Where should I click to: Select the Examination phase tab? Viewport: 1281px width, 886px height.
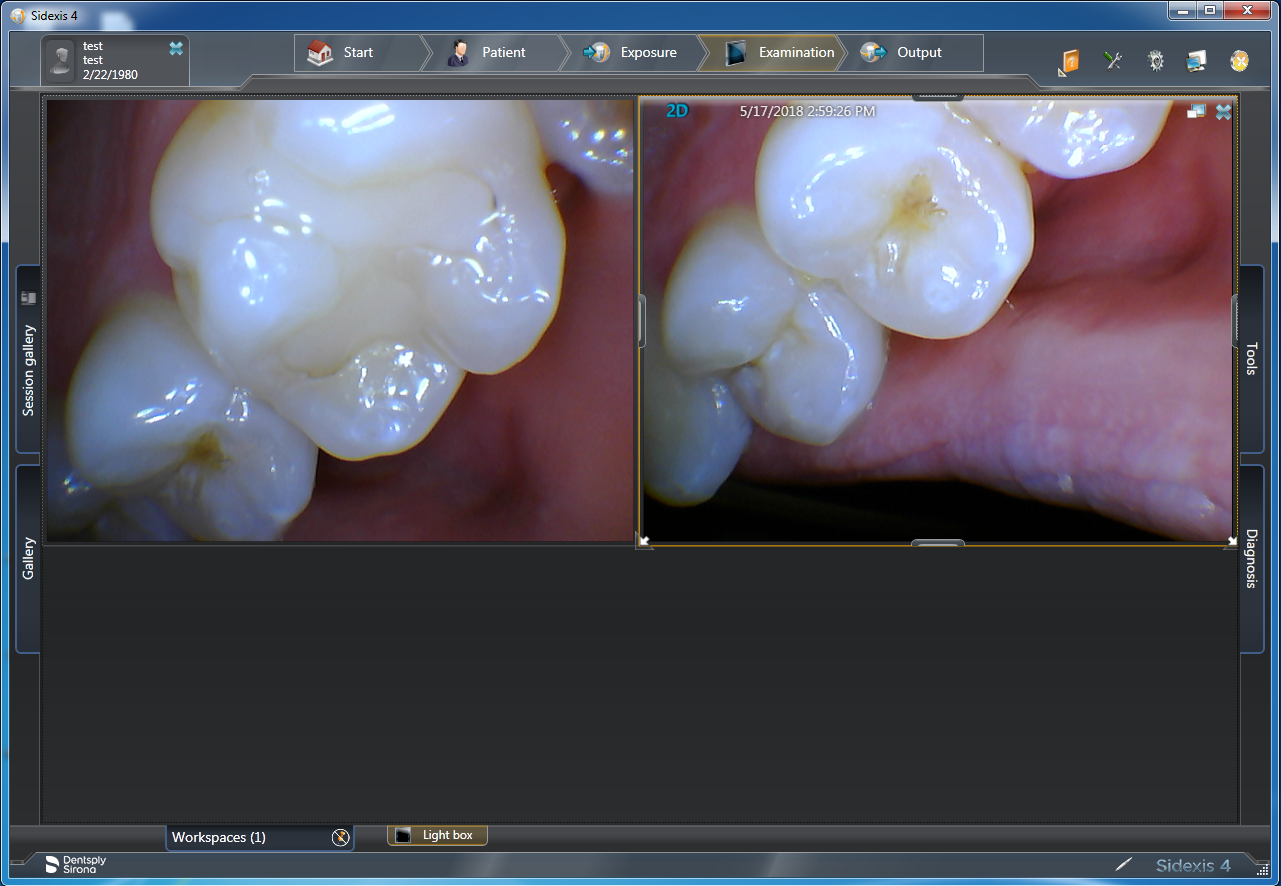coord(771,53)
